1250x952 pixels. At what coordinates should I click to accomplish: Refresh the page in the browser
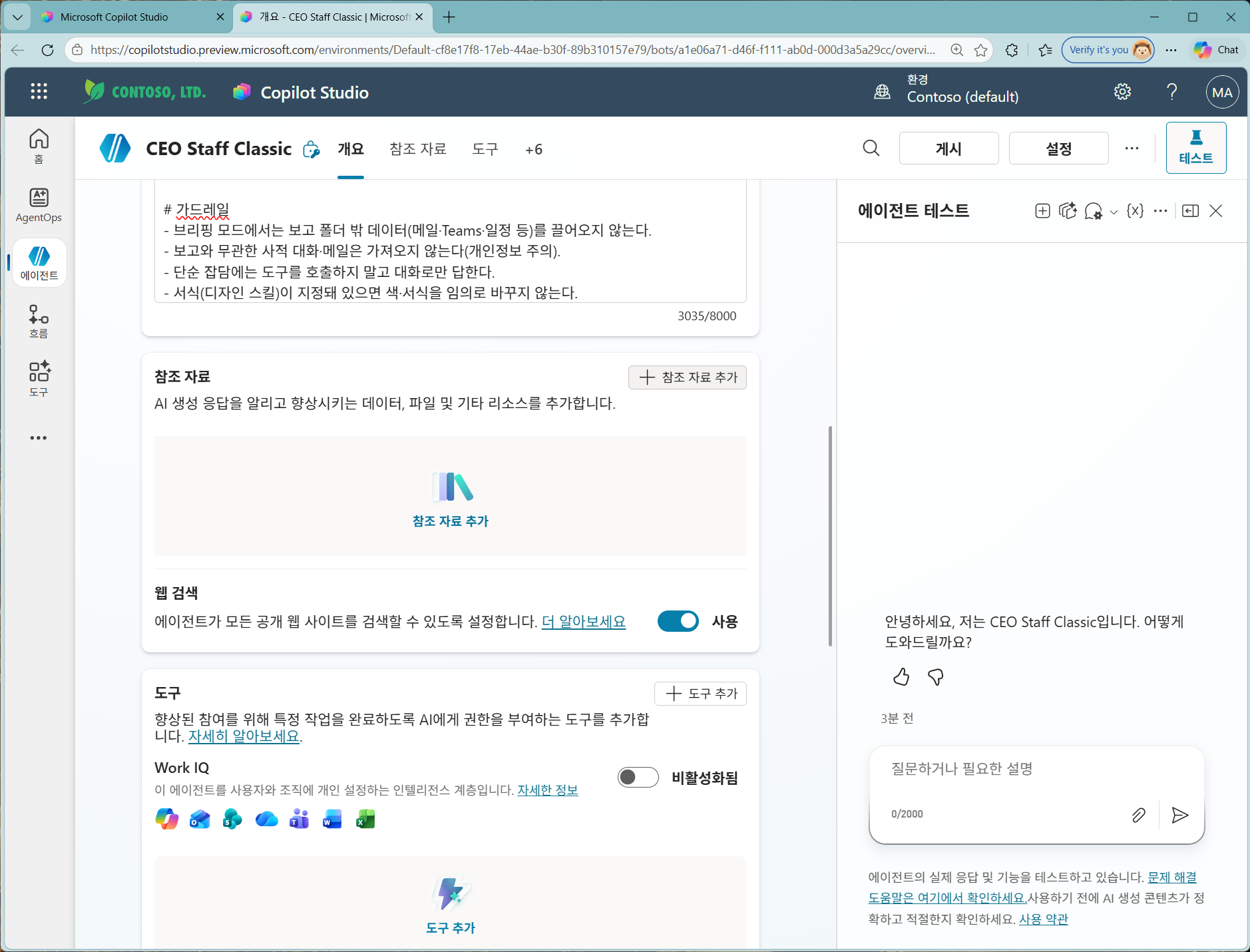[x=47, y=50]
